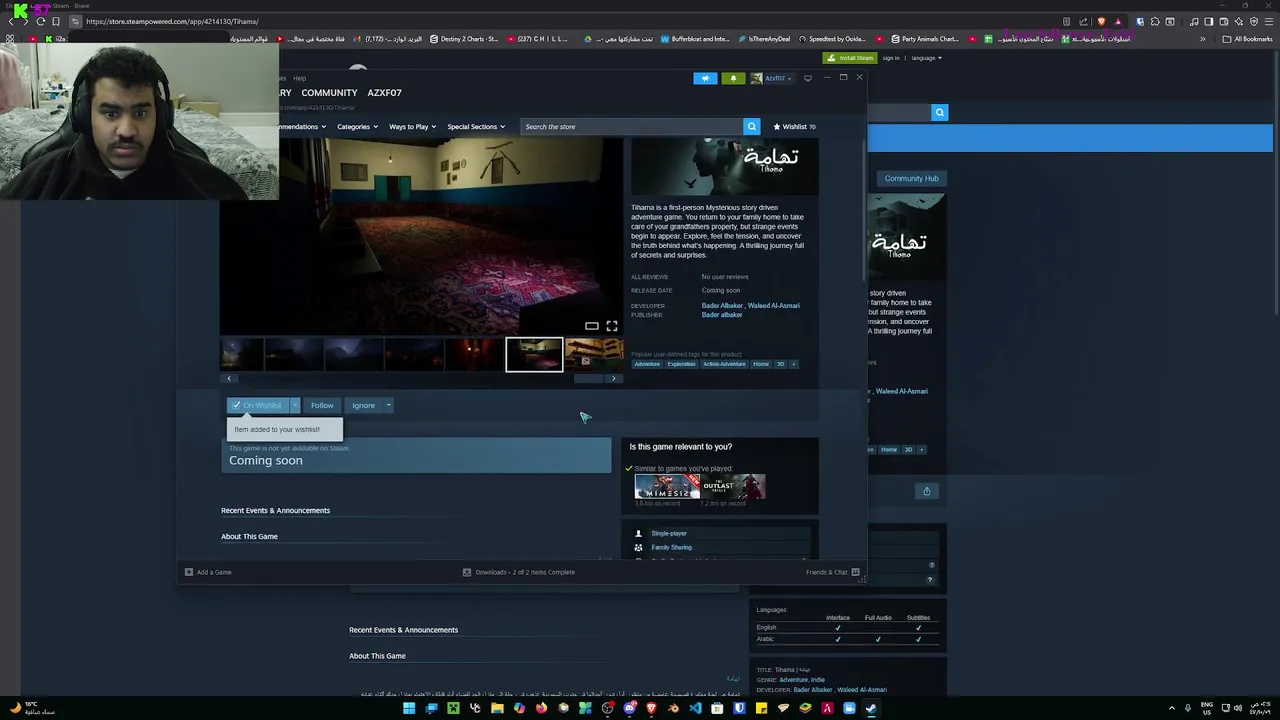Image resolution: width=1280 pixels, height=720 pixels.
Task: Open the AZXF07 profile tab
Action: pos(384,93)
